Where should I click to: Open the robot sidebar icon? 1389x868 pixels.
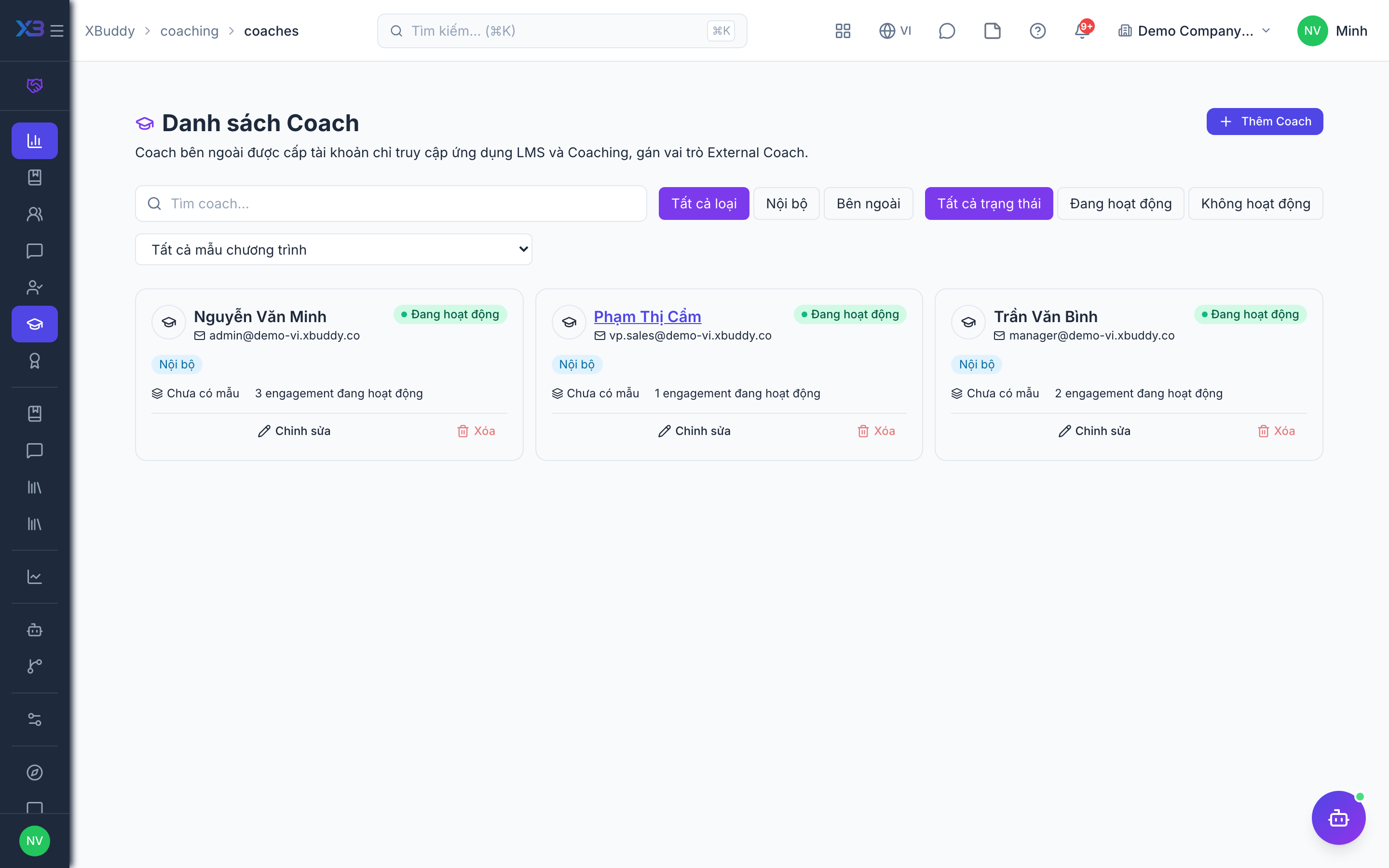coord(34,630)
